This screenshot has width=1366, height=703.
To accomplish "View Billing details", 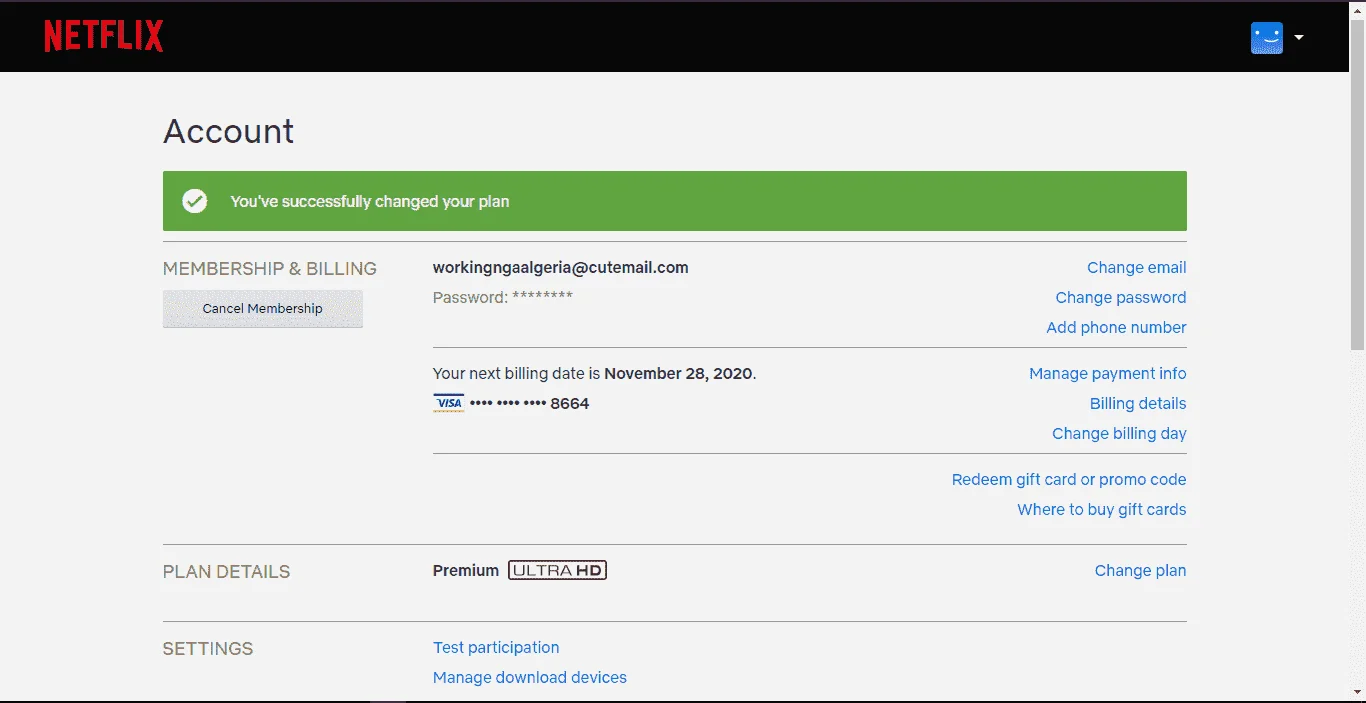I will click(1138, 403).
